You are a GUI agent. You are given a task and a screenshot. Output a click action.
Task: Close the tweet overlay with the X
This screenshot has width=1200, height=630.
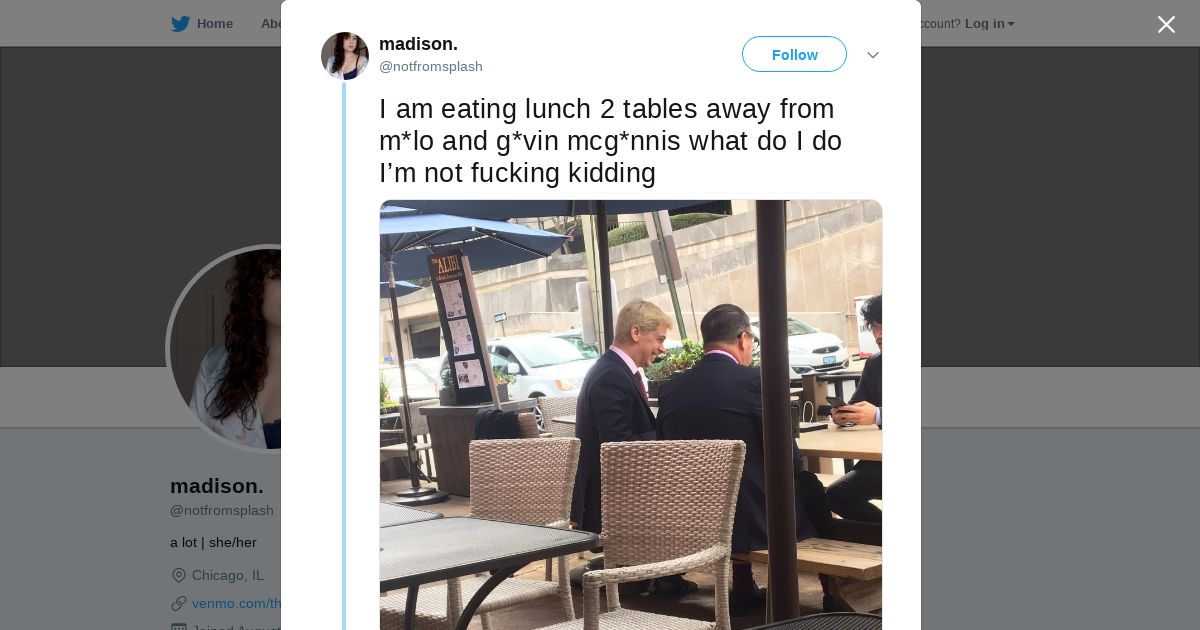(1166, 24)
